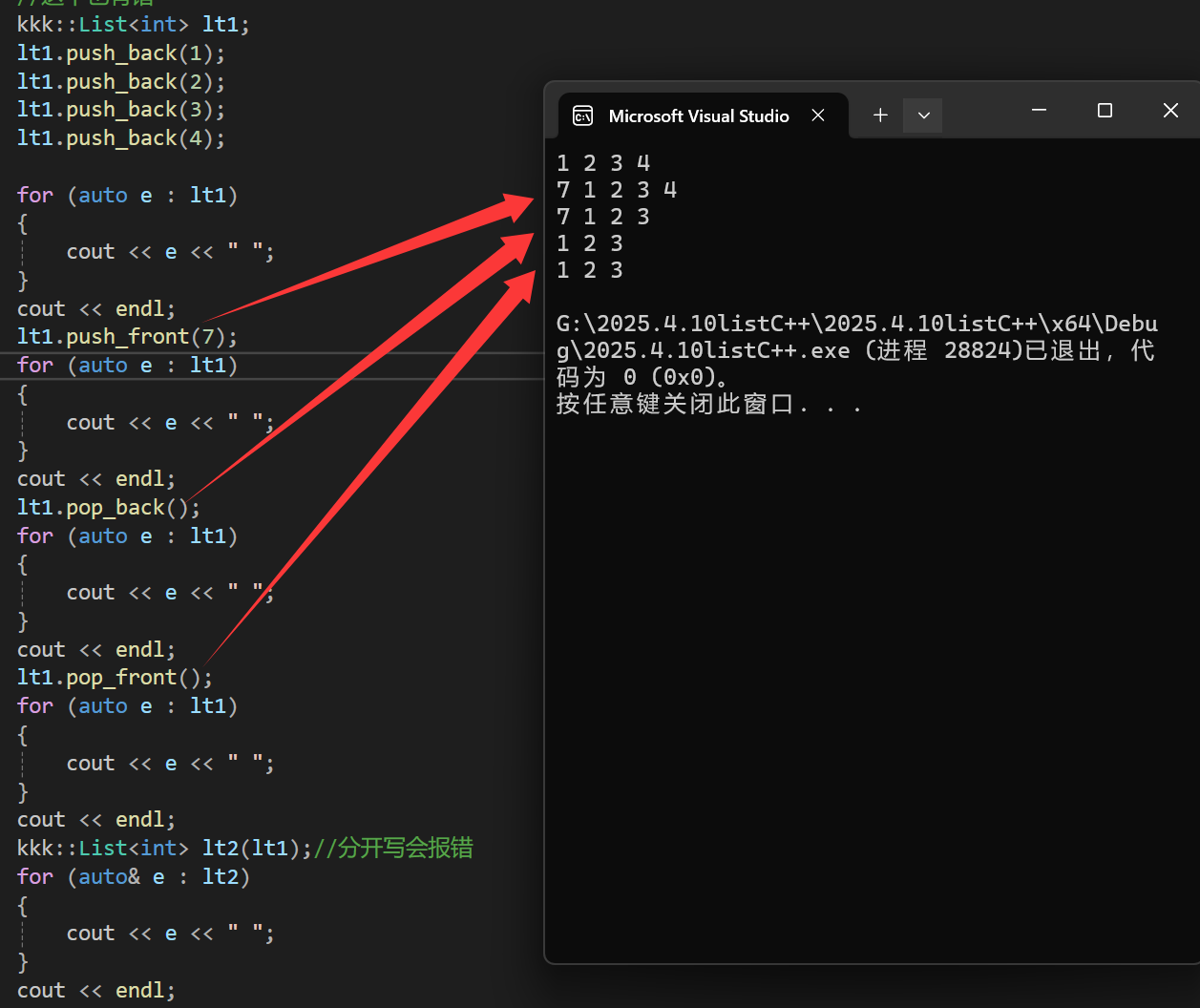Close the Microsoft Visual Studio console tab
The height and width of the screenshot is (1008, 1200).
click(818, 115)
